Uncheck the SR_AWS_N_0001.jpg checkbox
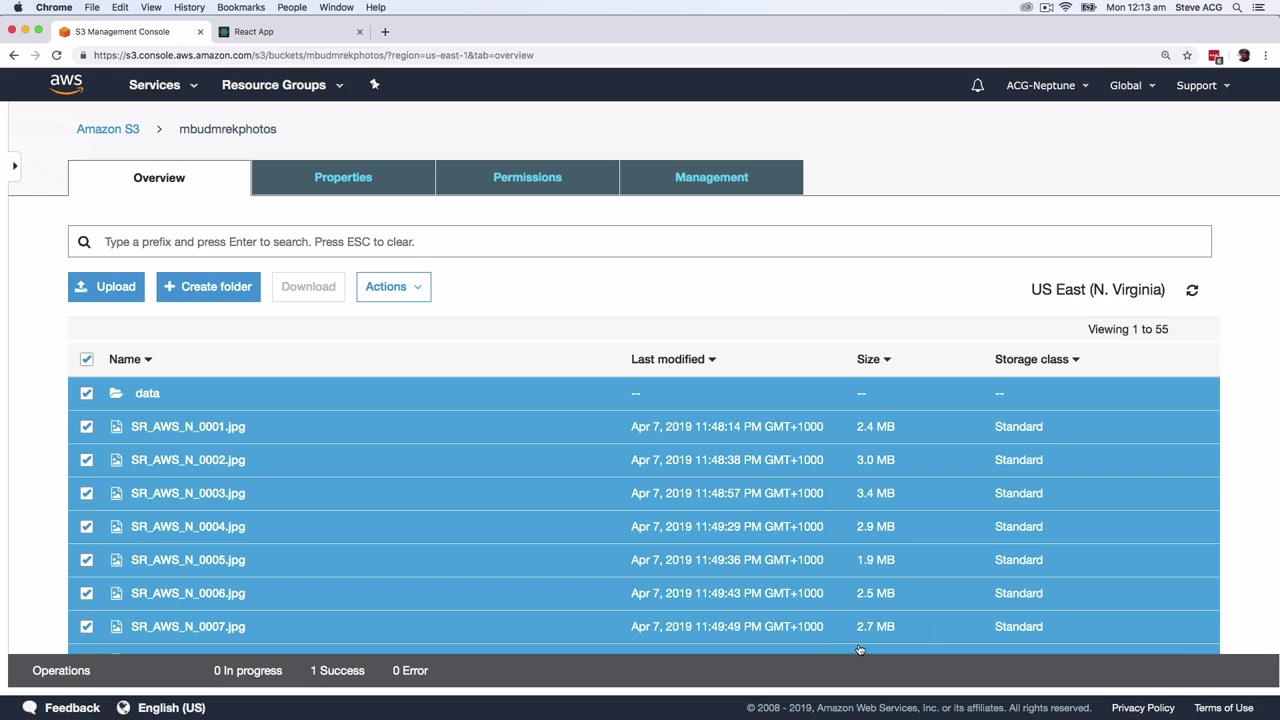The width and height of the screenshot is (1280, 720). [x=87, y=427]
